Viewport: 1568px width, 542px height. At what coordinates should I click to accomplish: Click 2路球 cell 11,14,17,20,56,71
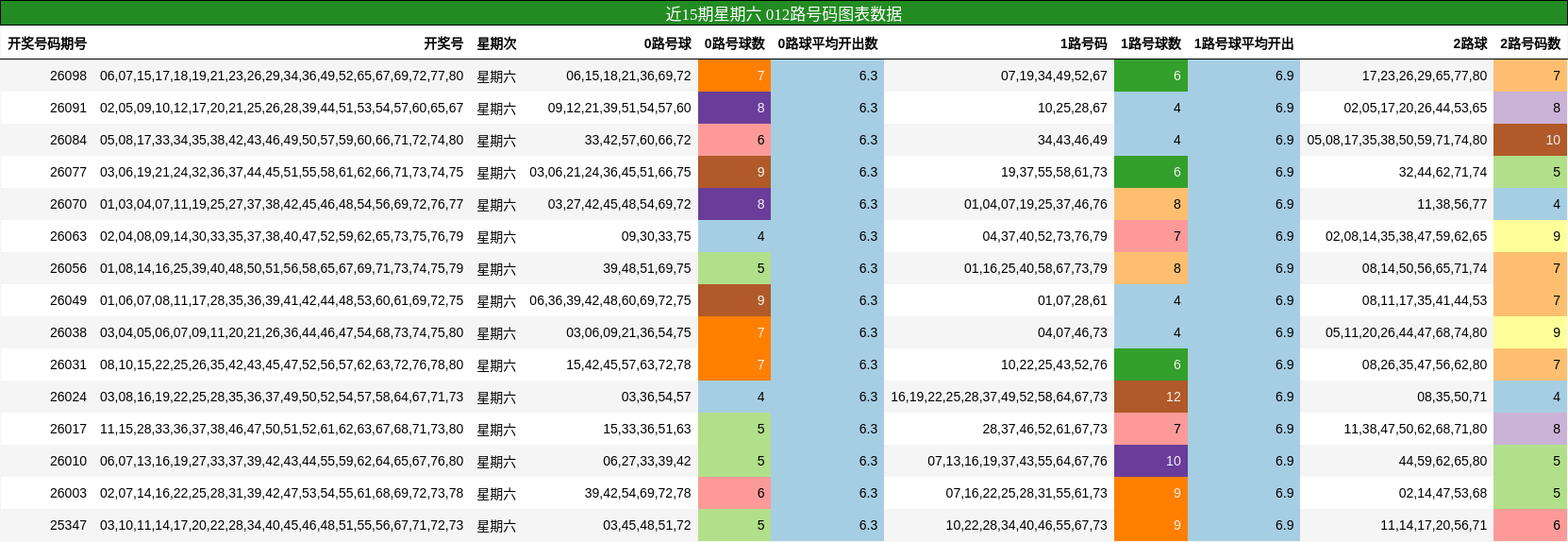tap(1434, 525)
